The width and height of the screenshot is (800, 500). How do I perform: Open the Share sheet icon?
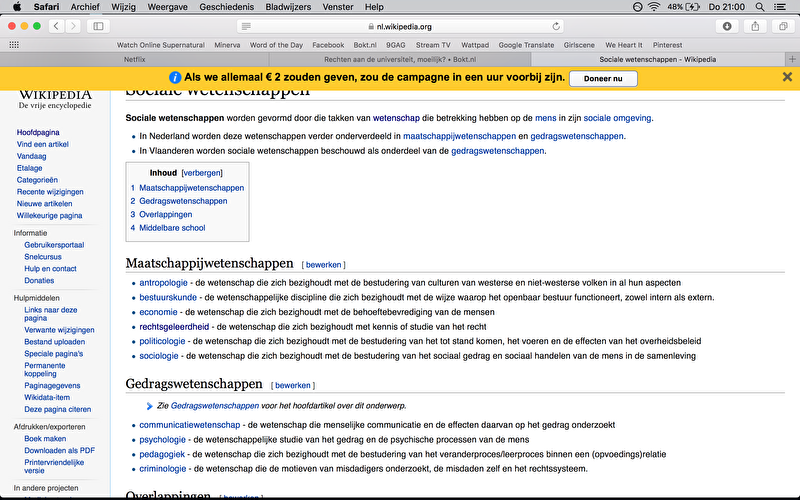click(x=755, y=26)
